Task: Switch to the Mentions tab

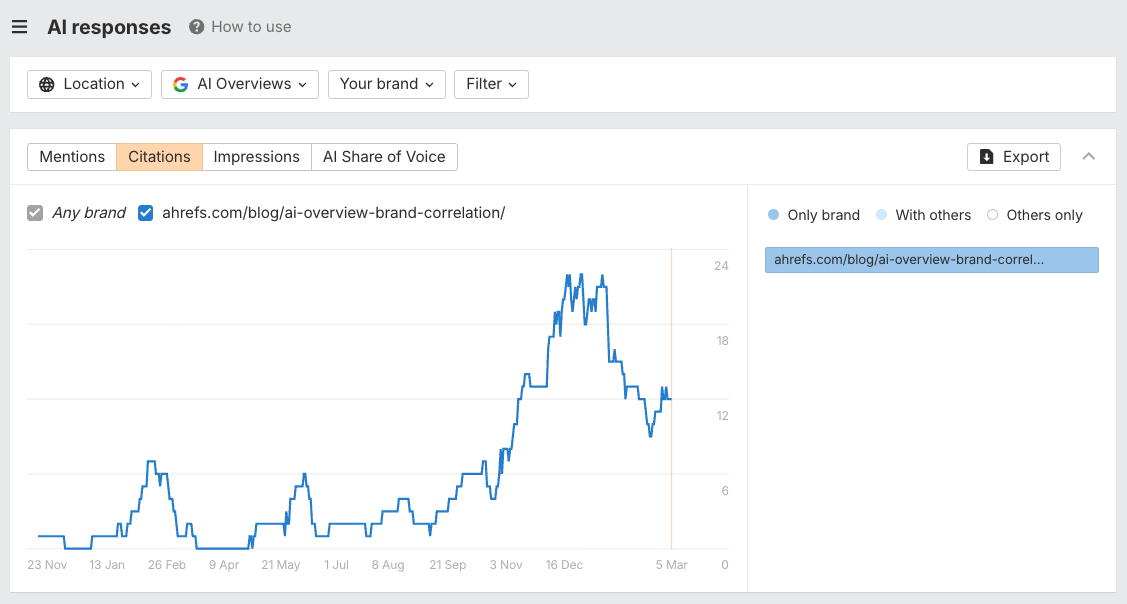Action: [71, 157]
